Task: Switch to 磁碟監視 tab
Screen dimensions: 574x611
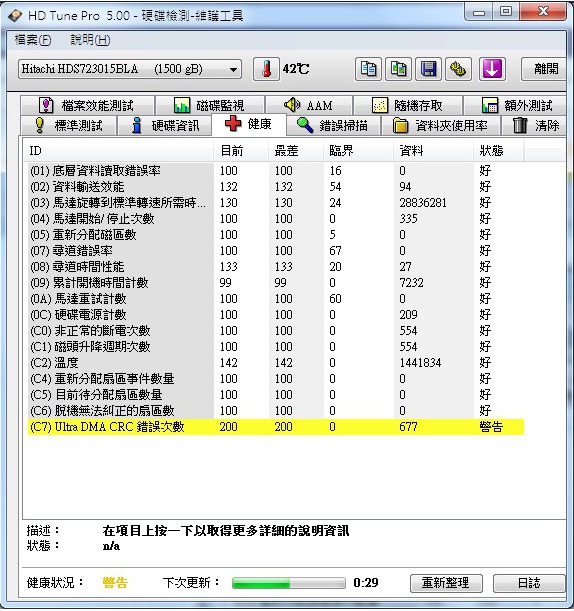Action: point(210,105)
